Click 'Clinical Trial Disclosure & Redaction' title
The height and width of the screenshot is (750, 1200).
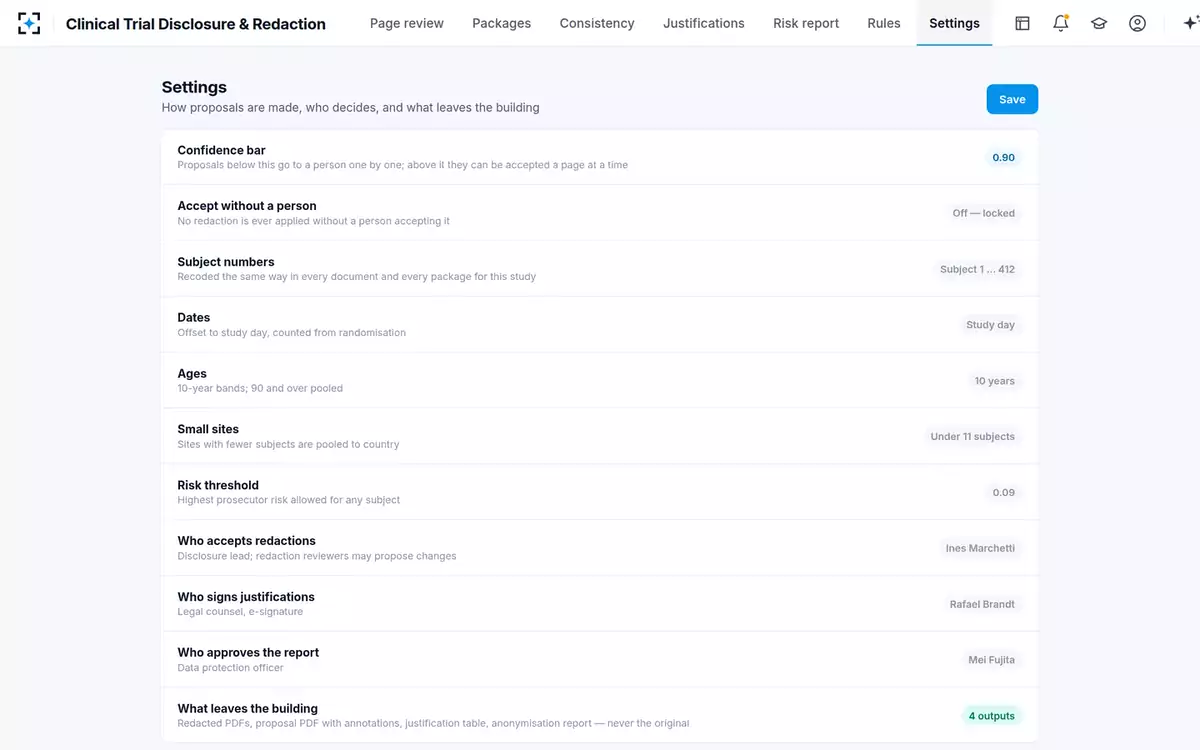coord(196,24)
